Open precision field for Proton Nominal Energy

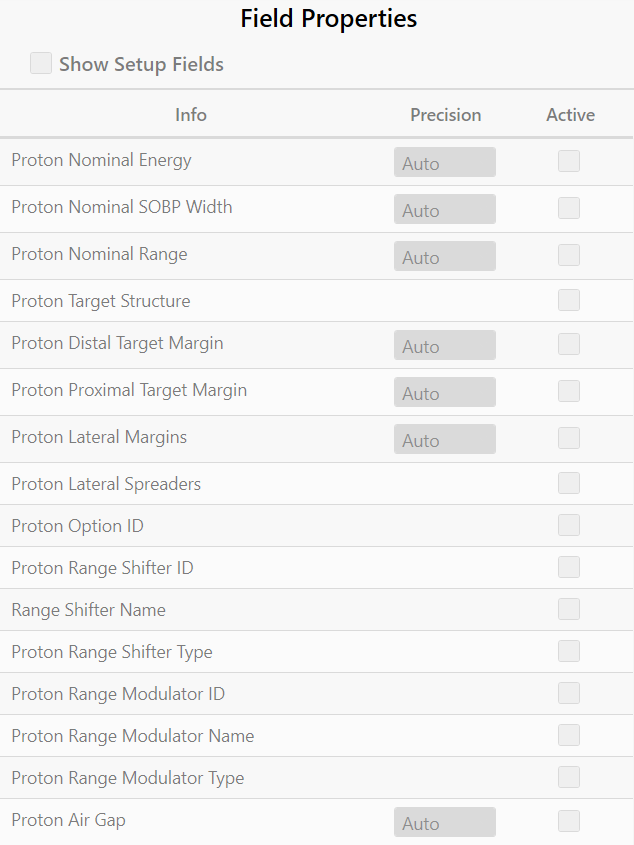(445, 162)
